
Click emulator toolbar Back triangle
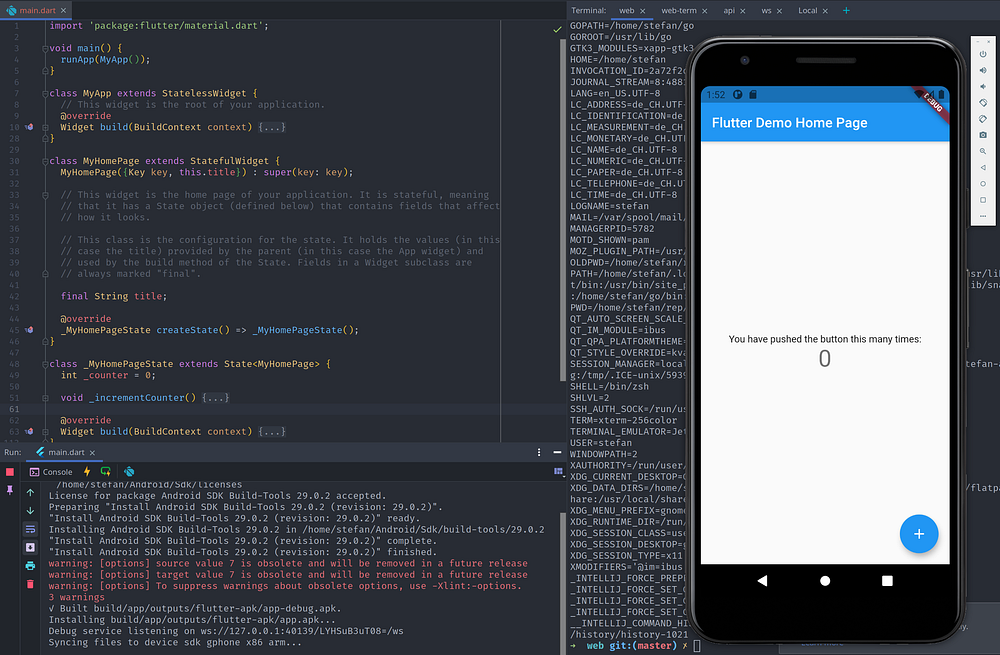pyautogui.click(x=983, y=168)
